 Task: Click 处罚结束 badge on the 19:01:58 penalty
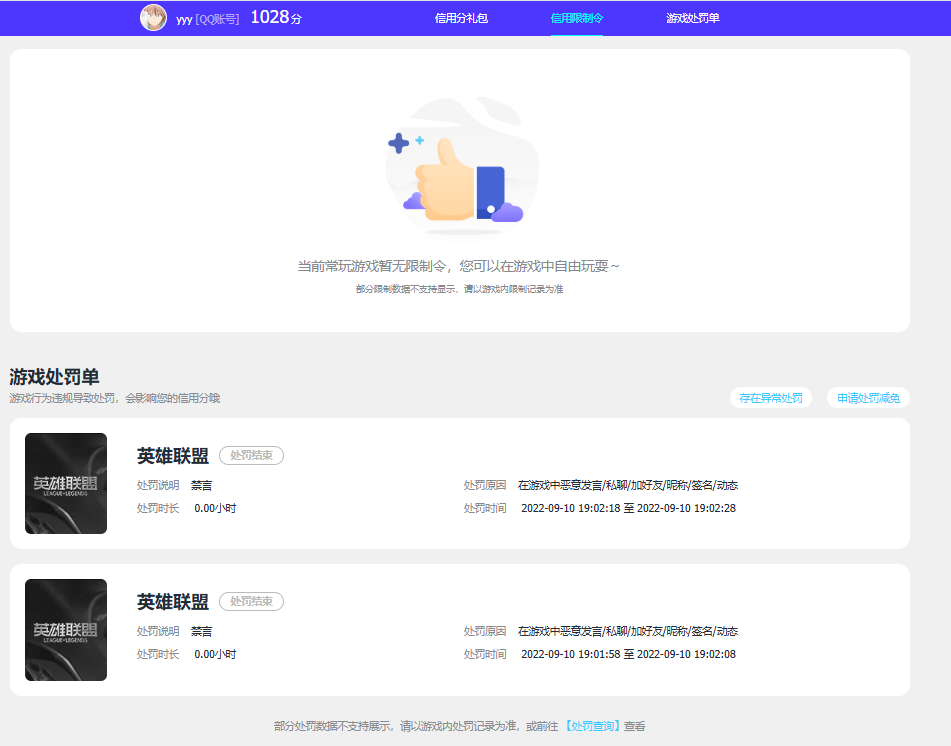251,602
